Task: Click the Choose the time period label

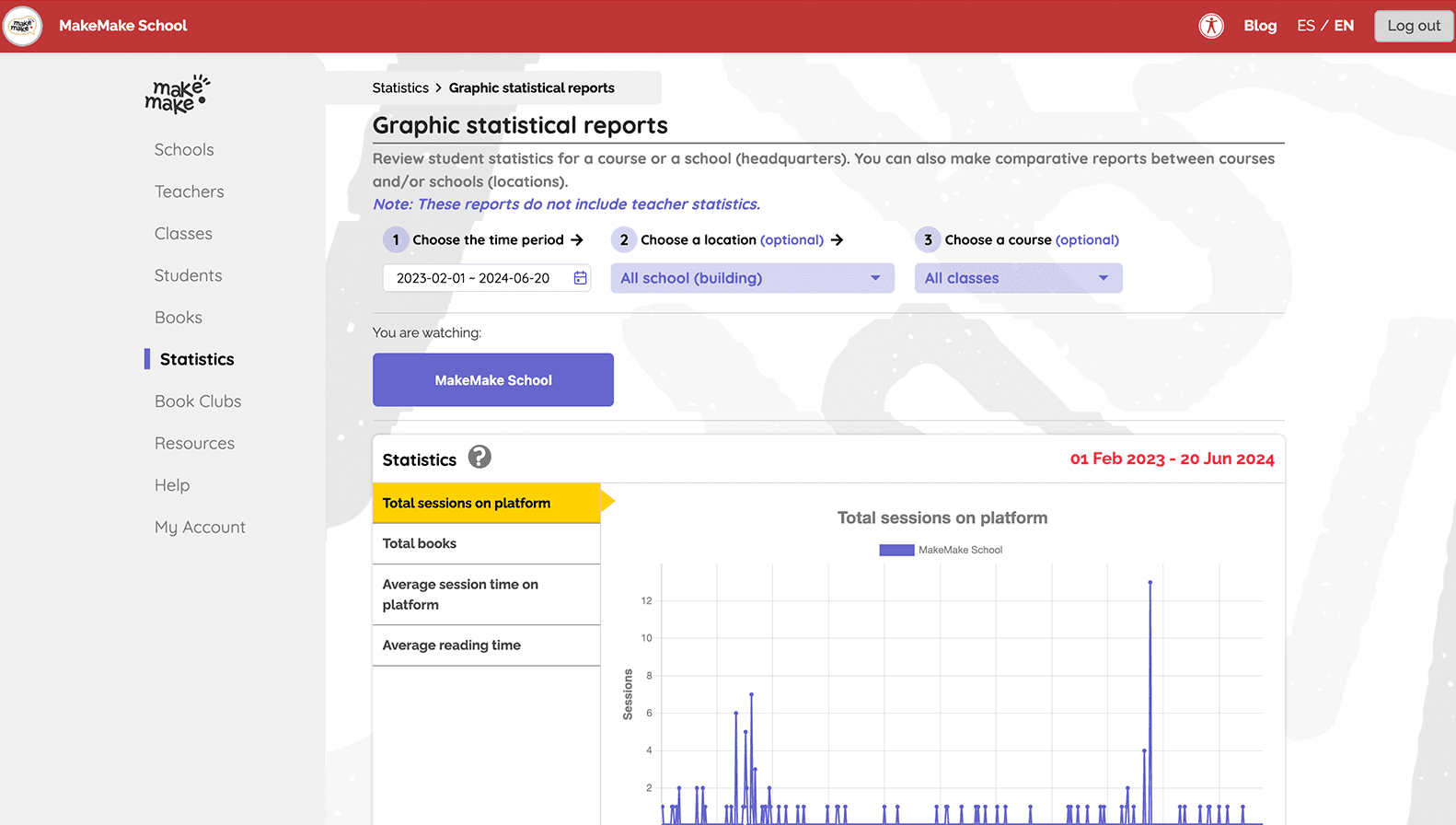Action: coord(488,239)
